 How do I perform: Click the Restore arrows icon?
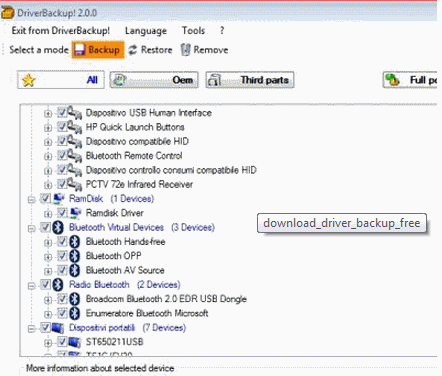point(133,50)
